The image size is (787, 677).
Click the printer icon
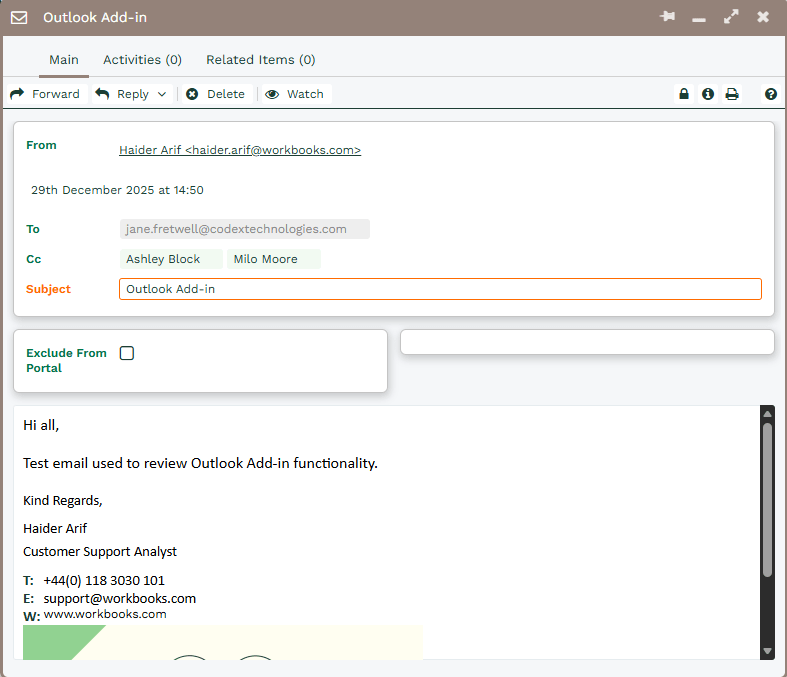732,94
